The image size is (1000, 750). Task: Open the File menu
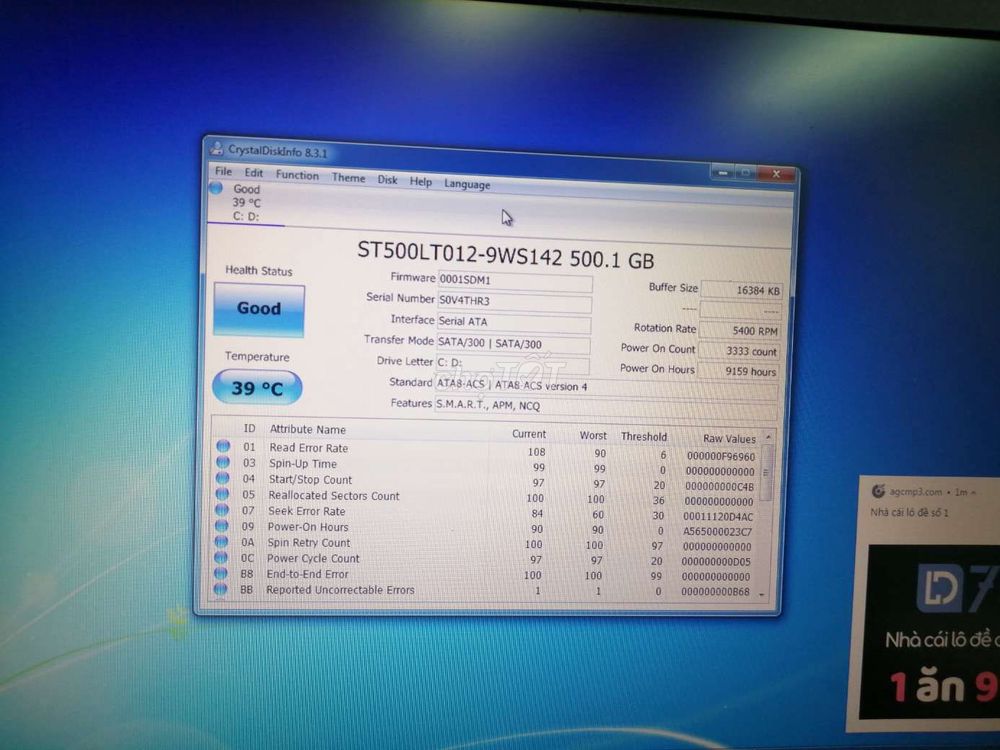[x=223, y=171]
